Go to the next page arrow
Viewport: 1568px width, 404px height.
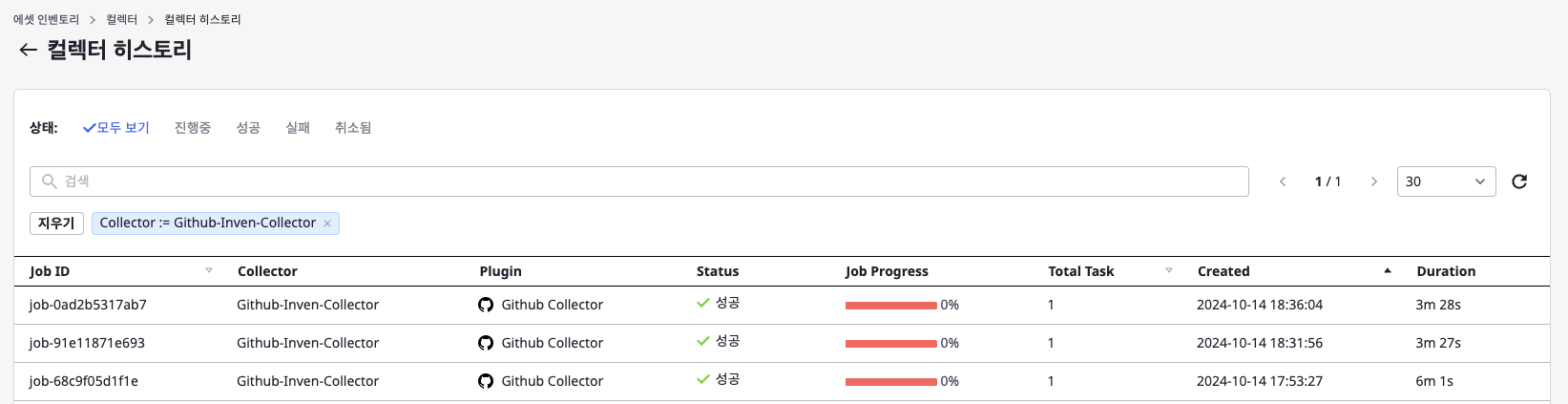[x=1373, y=181]
